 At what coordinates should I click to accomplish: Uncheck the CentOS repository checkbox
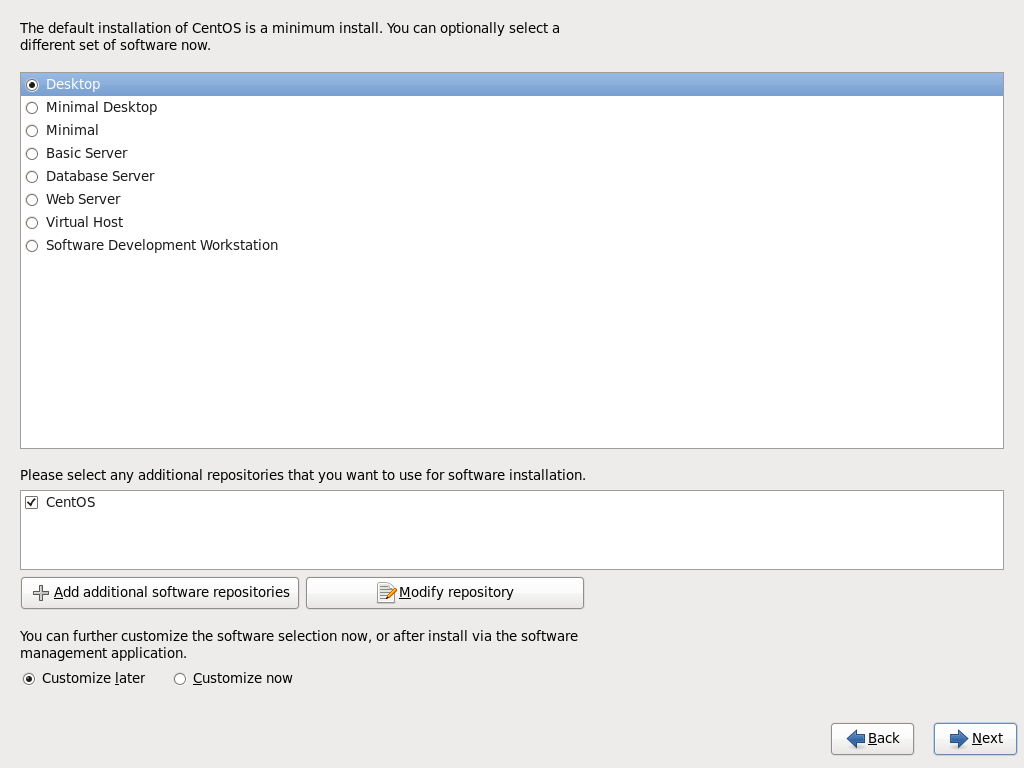click(x=31, y=502)
